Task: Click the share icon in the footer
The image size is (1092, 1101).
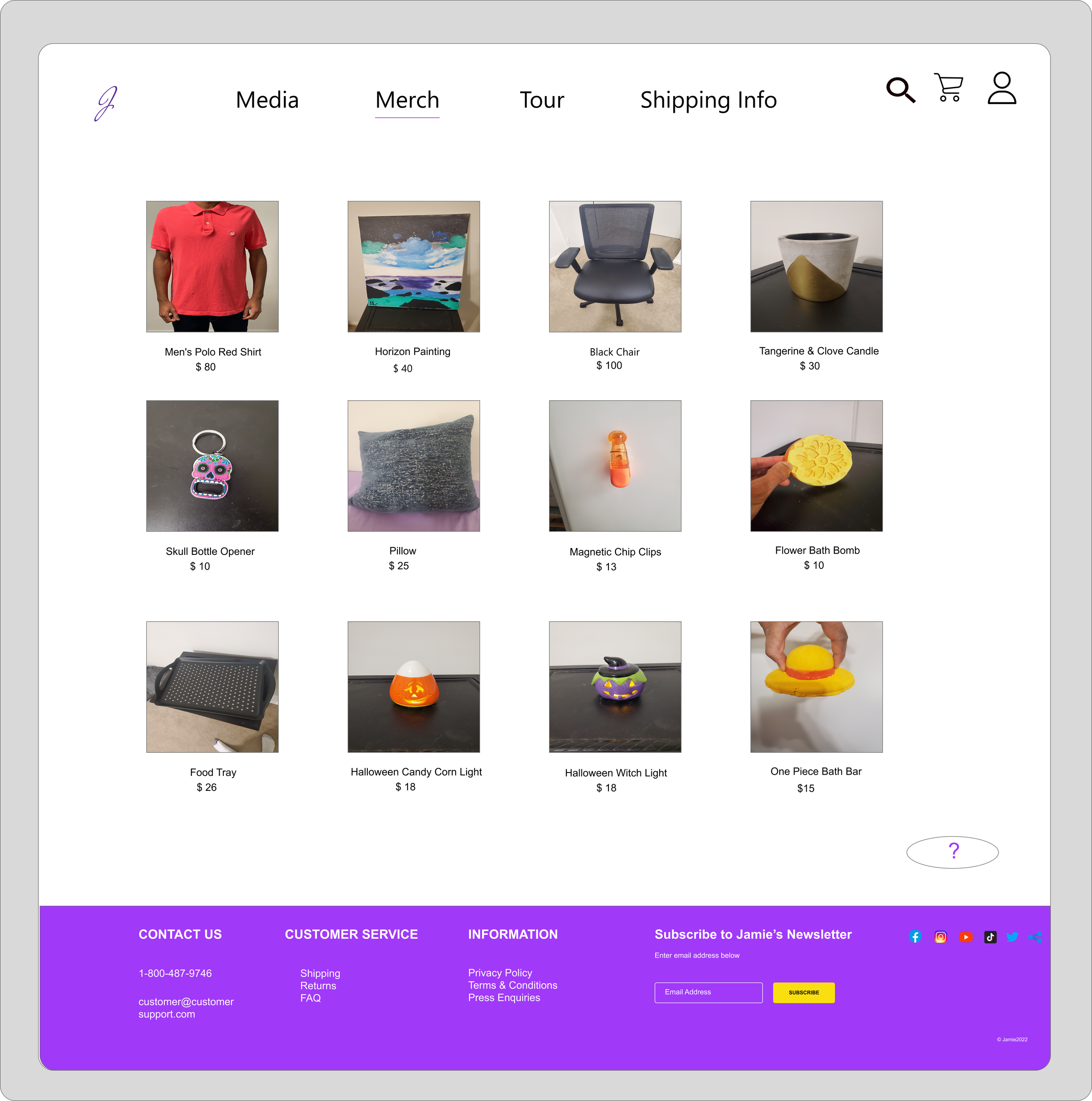Action: pyautogui.click(x=1036, y=937)
